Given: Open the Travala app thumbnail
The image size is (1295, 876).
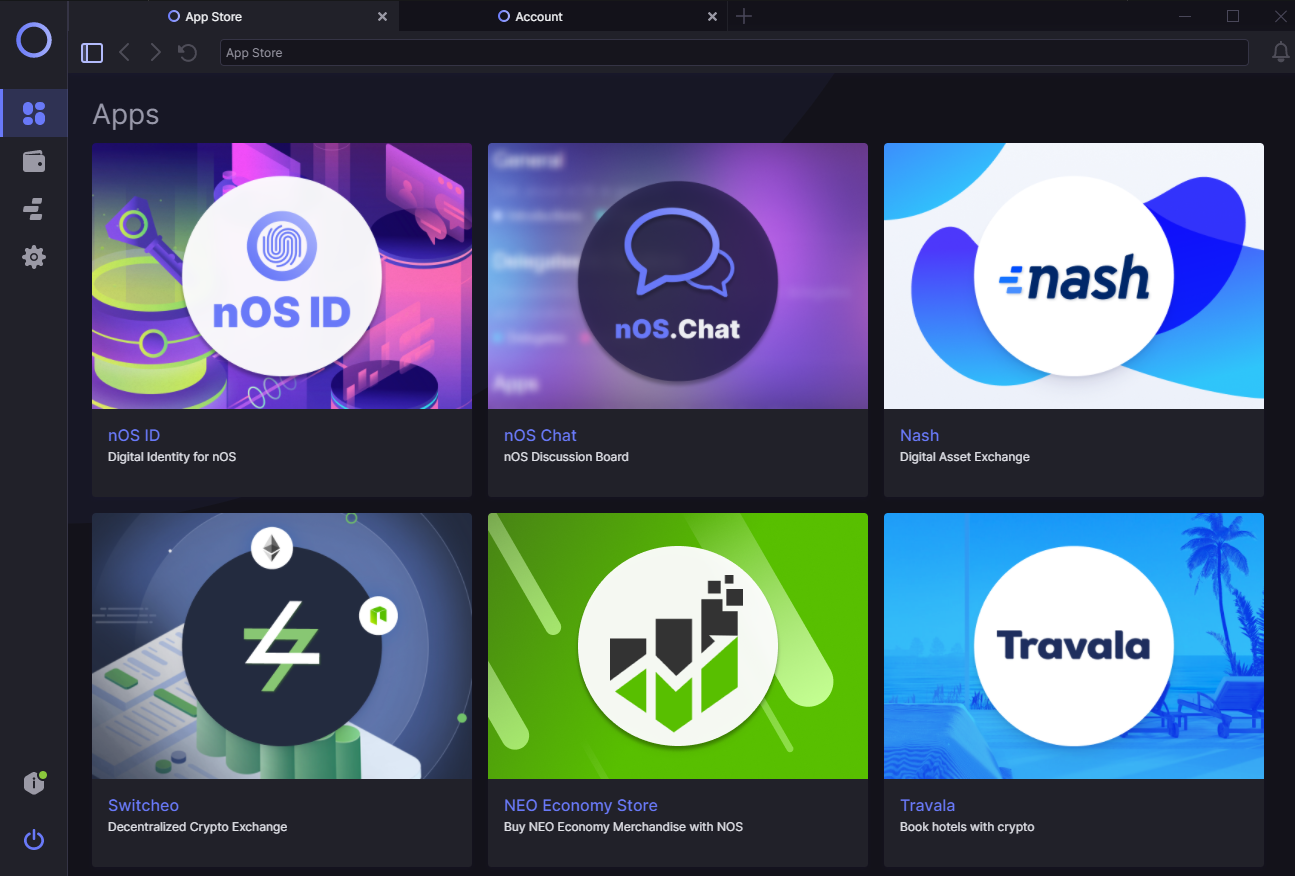Looking at the screenshot, I should (x=1074, y=646).
